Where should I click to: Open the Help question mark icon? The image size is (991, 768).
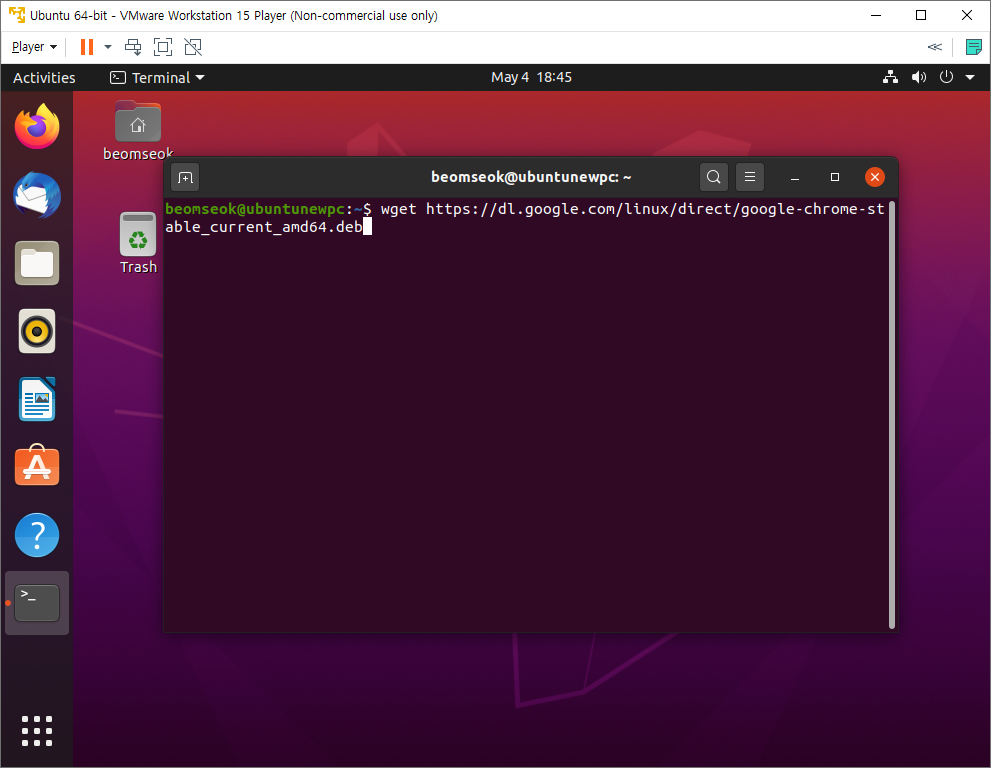point(37,535)
